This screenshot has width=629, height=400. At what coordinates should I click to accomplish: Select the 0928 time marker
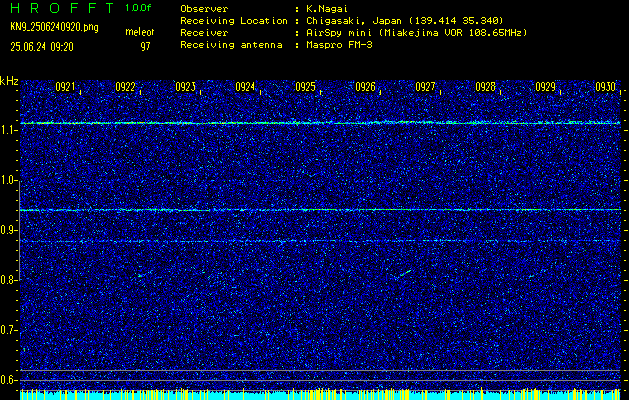485,87
